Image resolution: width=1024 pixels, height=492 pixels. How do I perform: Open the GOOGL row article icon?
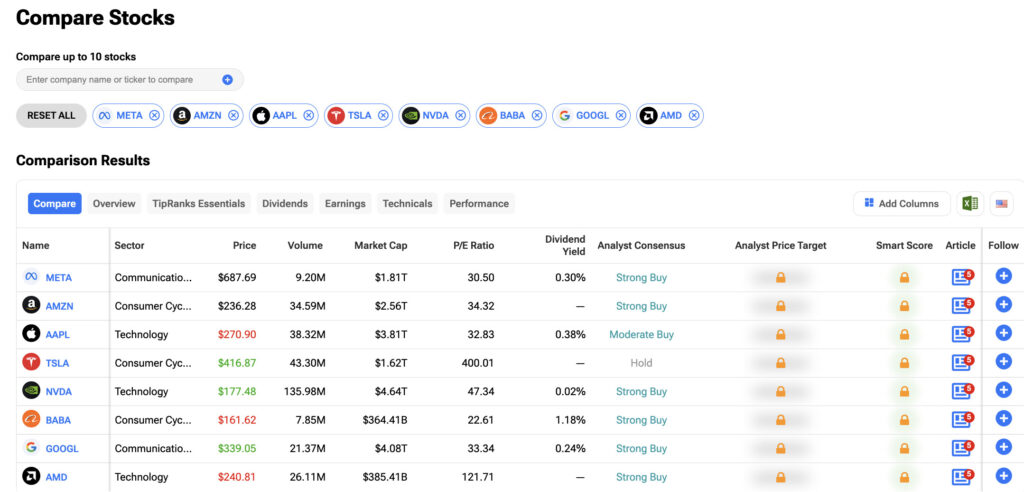pos(962,448)
